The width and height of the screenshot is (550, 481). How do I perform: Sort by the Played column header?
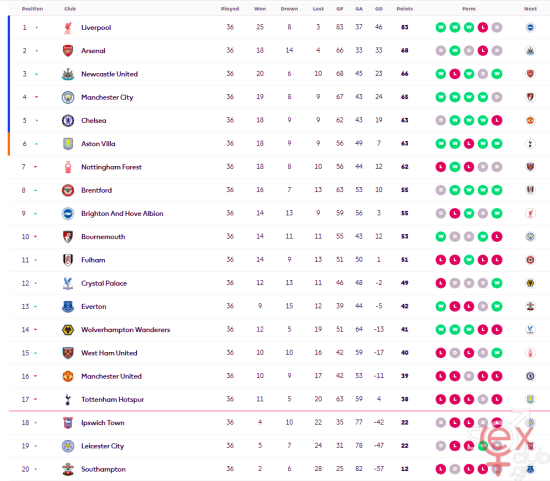(230, 9)
